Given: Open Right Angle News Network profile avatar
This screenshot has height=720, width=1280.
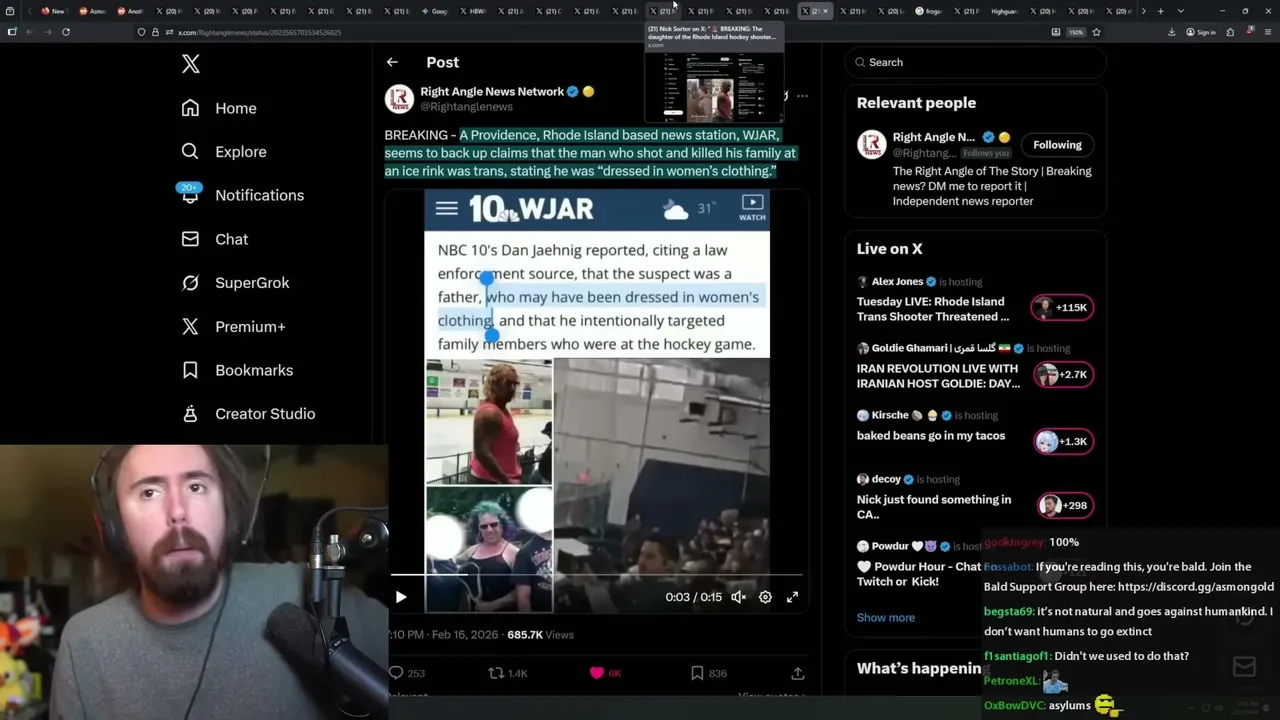Looking at the screenshot, I should point(399,99).
